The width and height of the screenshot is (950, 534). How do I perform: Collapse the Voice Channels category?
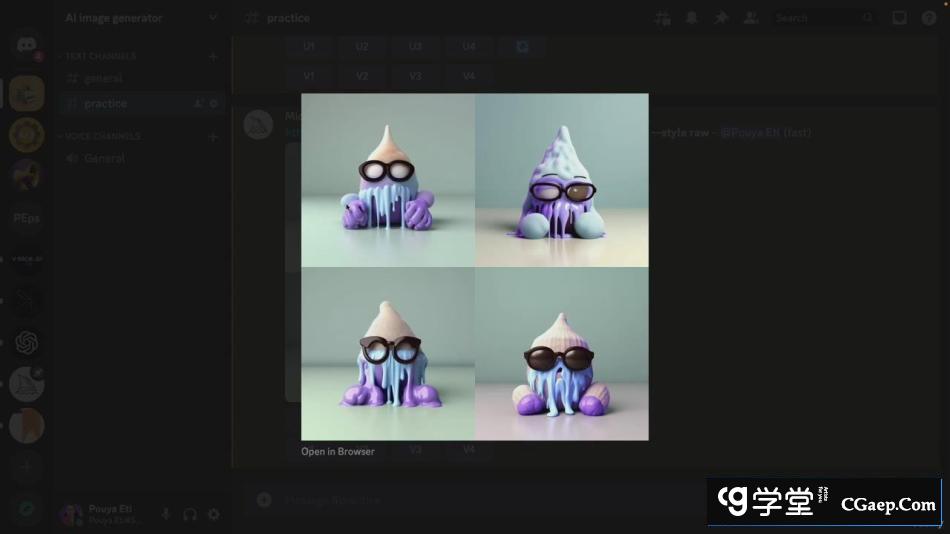(102, 136)
